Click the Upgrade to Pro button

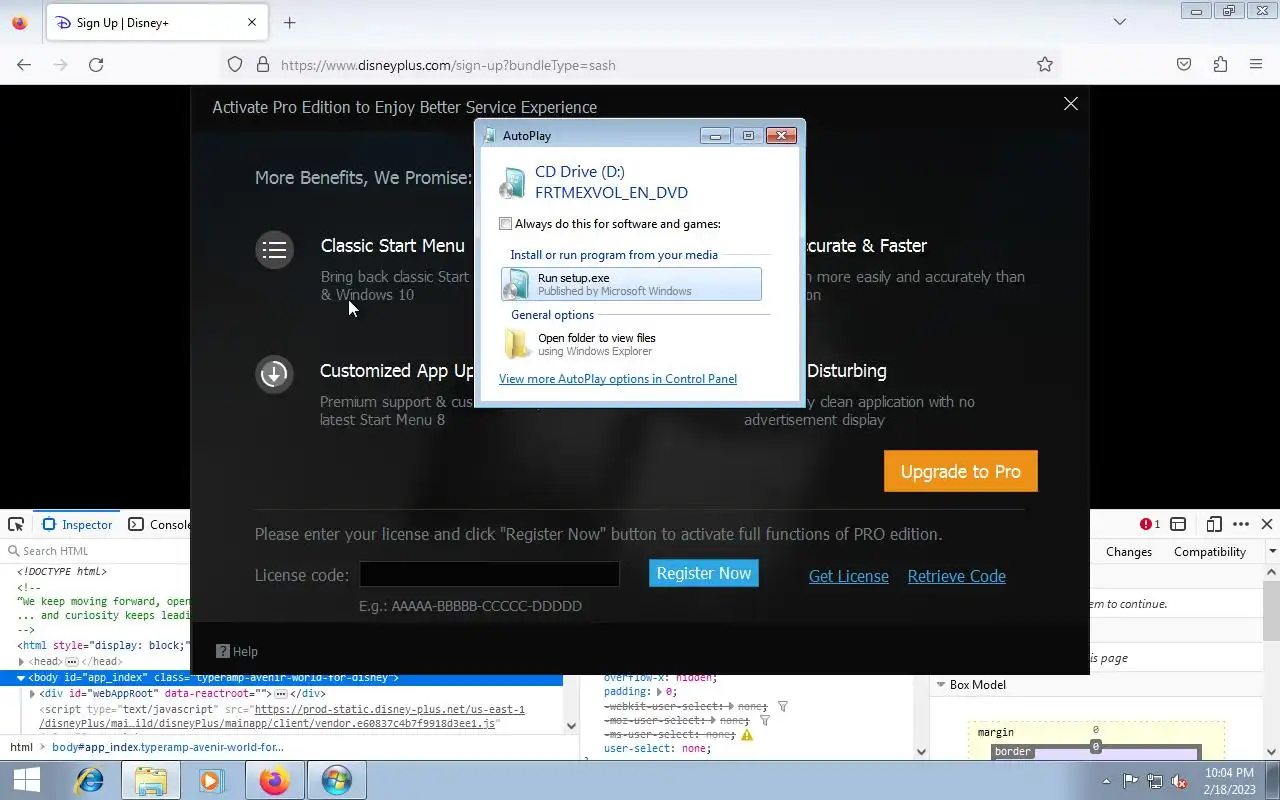click(x=961, y=471)
